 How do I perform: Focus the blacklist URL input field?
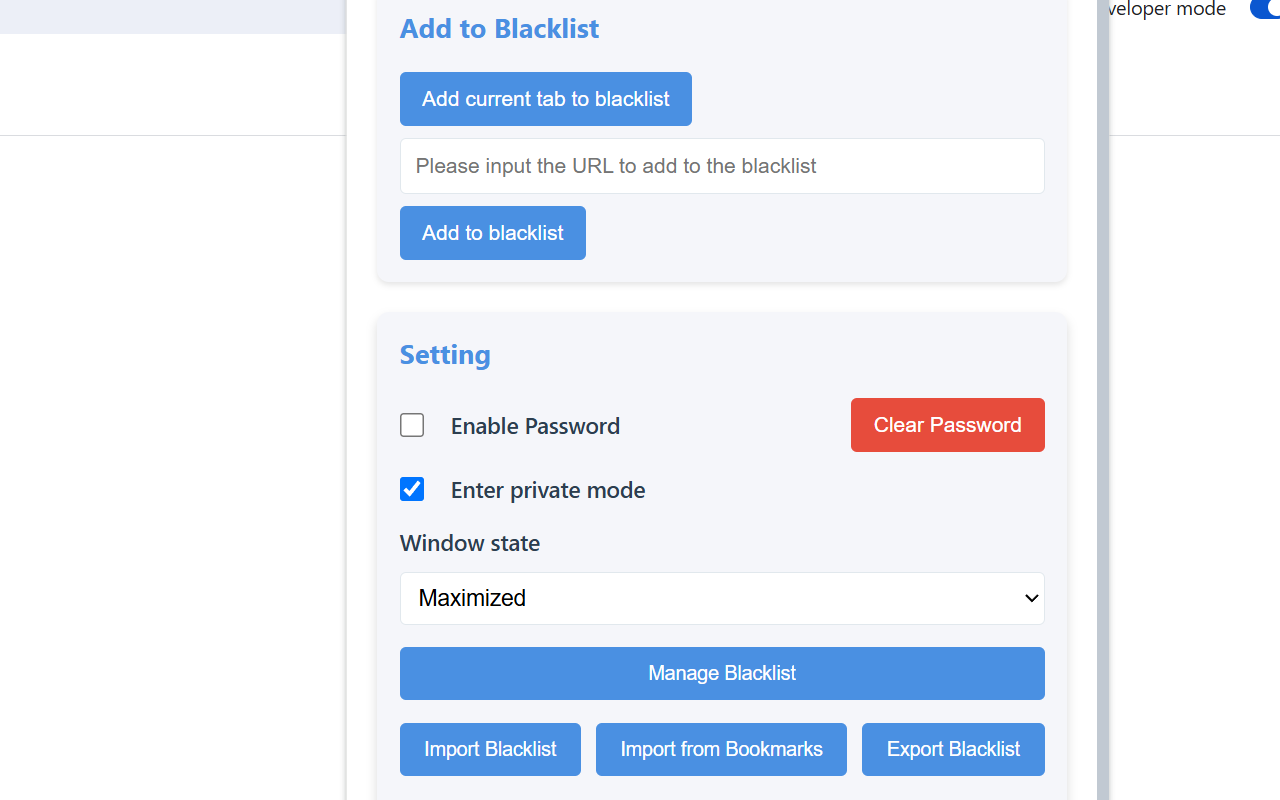722,166
